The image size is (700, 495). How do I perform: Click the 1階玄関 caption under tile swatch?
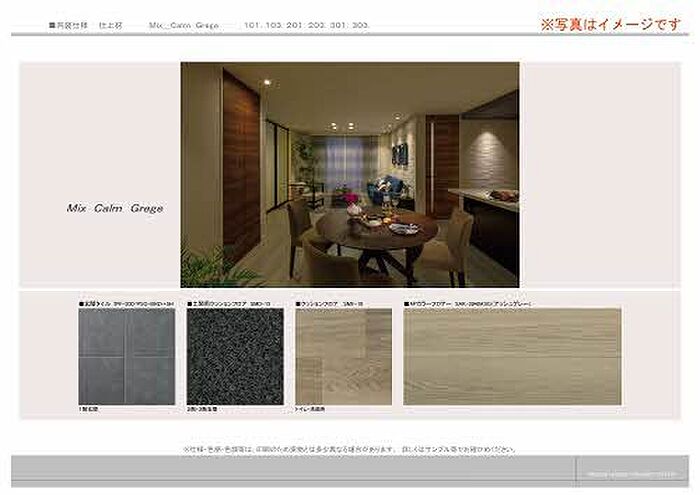point(91,411)
